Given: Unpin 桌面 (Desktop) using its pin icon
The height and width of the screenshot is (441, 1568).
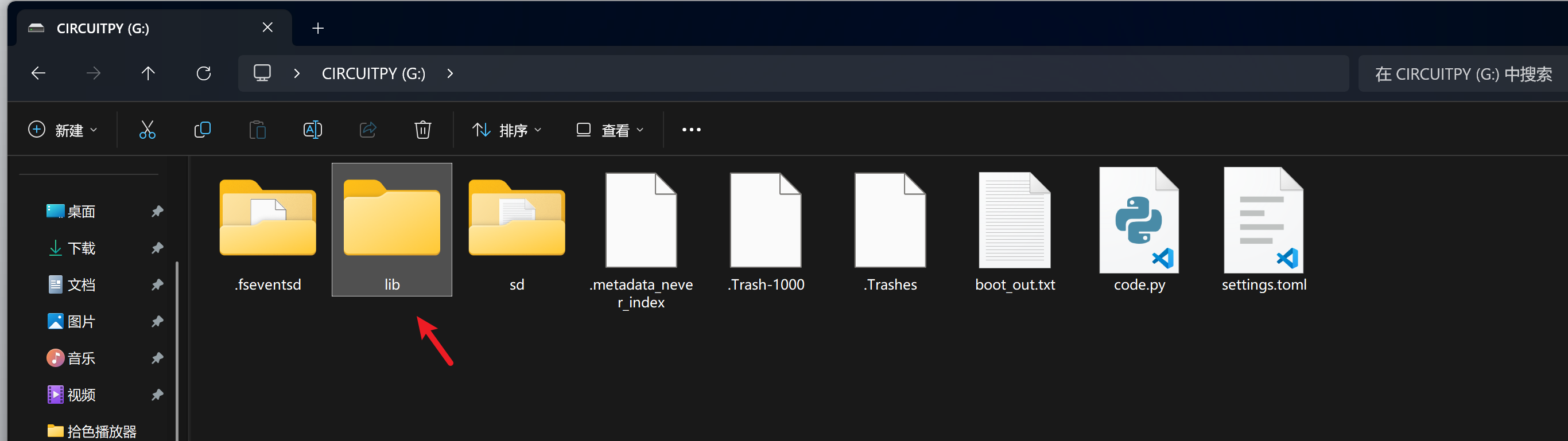Looking at the screenshot, I should (x=157, y=211).
